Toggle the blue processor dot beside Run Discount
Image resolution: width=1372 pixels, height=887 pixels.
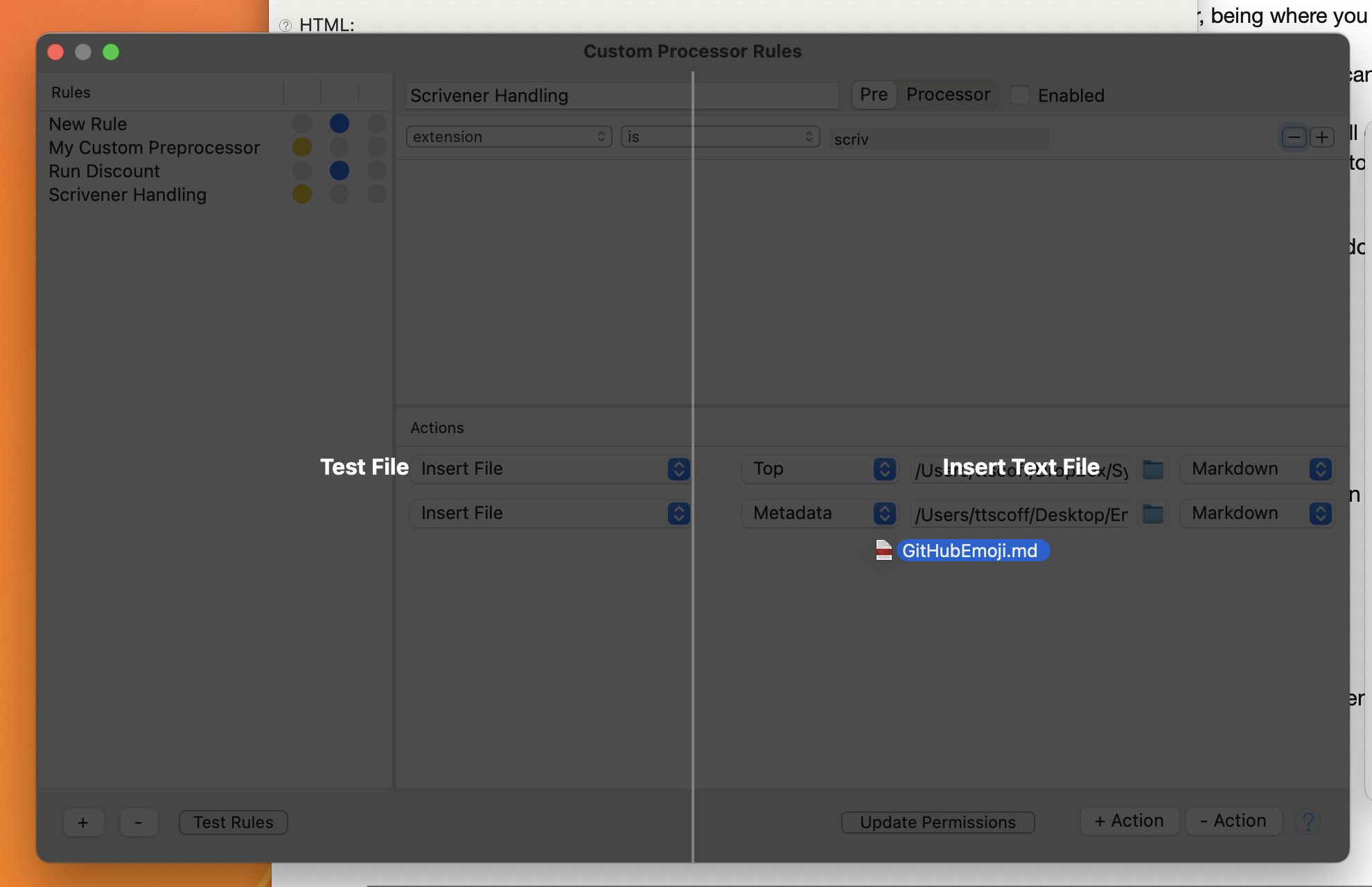339,170
